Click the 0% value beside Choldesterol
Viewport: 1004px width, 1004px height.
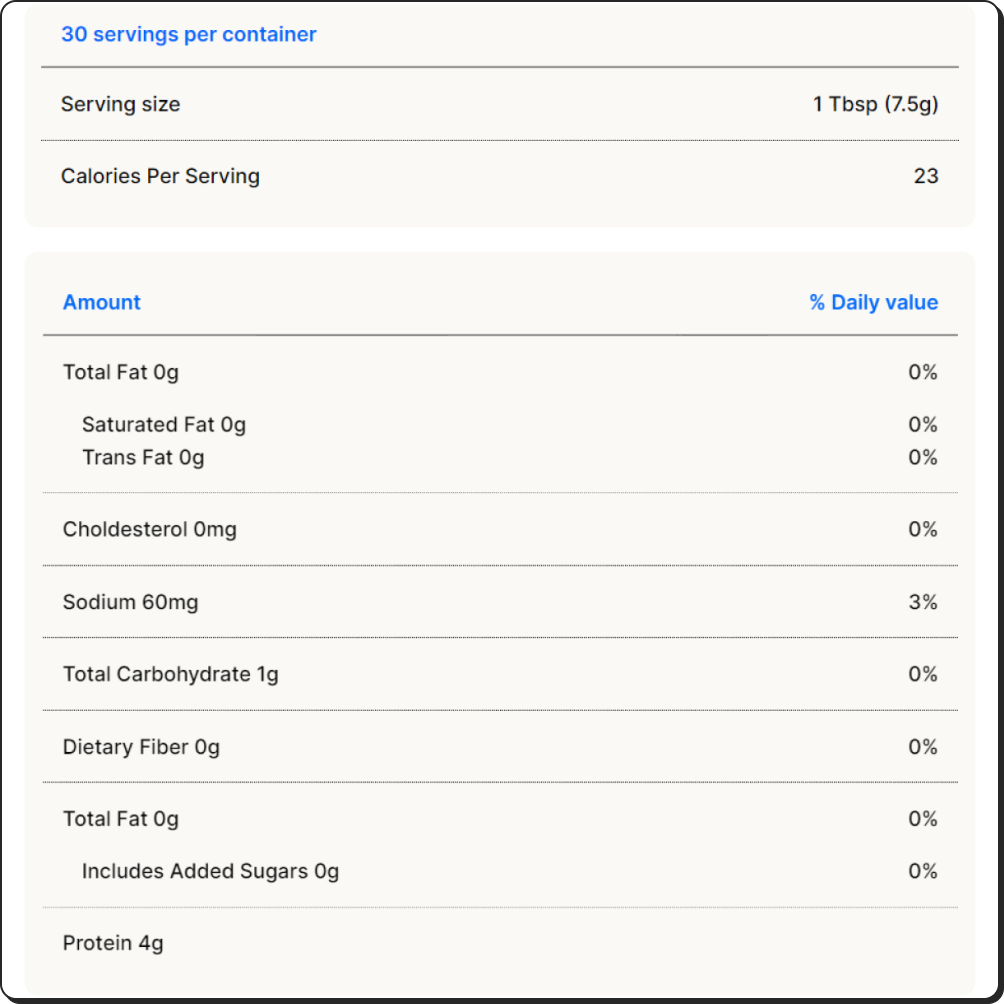point(923,529)
